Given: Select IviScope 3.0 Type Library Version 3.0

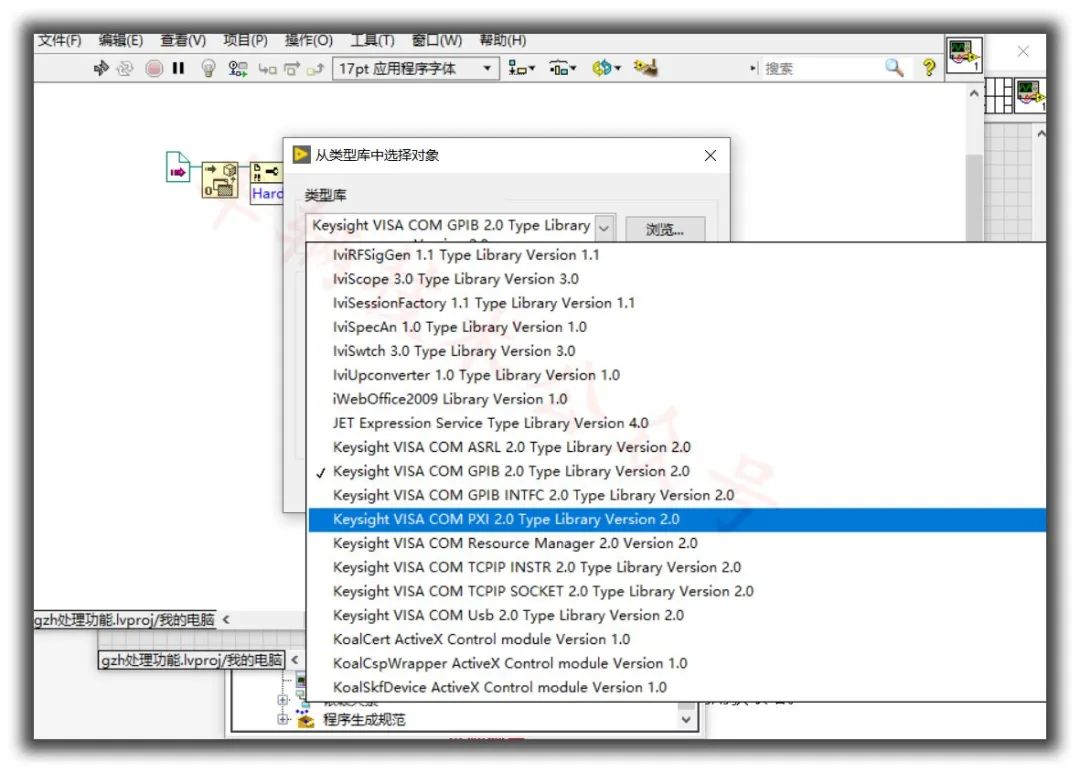Looking at the screenshot, I should point(676,279).
